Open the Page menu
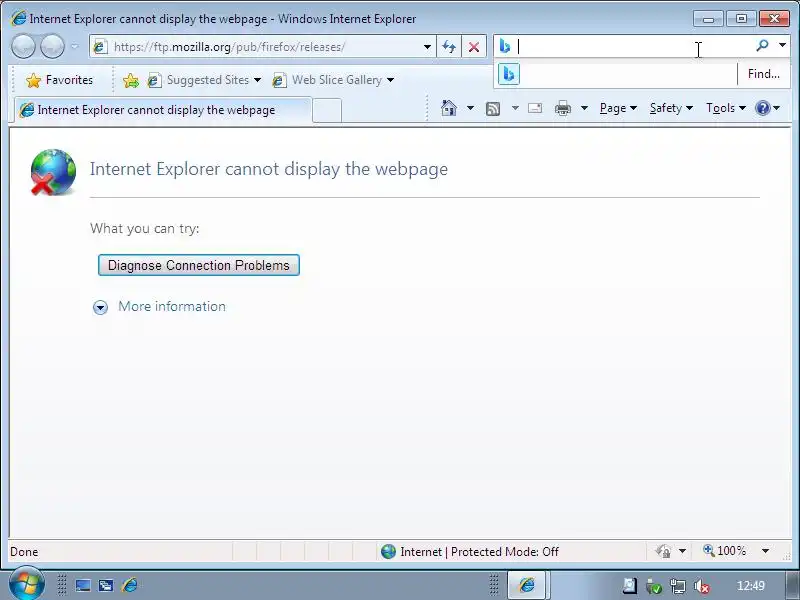The height and width of the screenshot is (600, 800). coord(618,108)
